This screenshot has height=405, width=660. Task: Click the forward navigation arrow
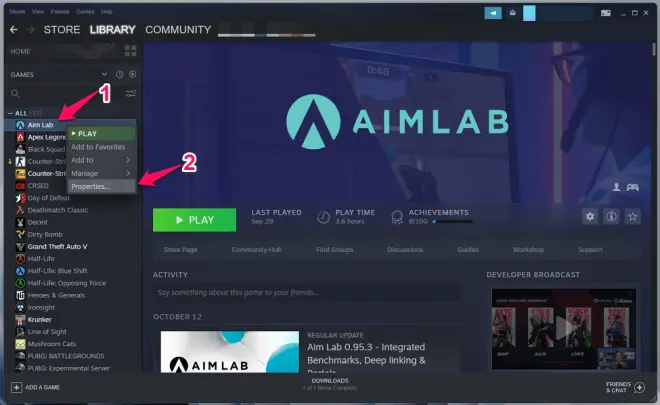[30, 29]
